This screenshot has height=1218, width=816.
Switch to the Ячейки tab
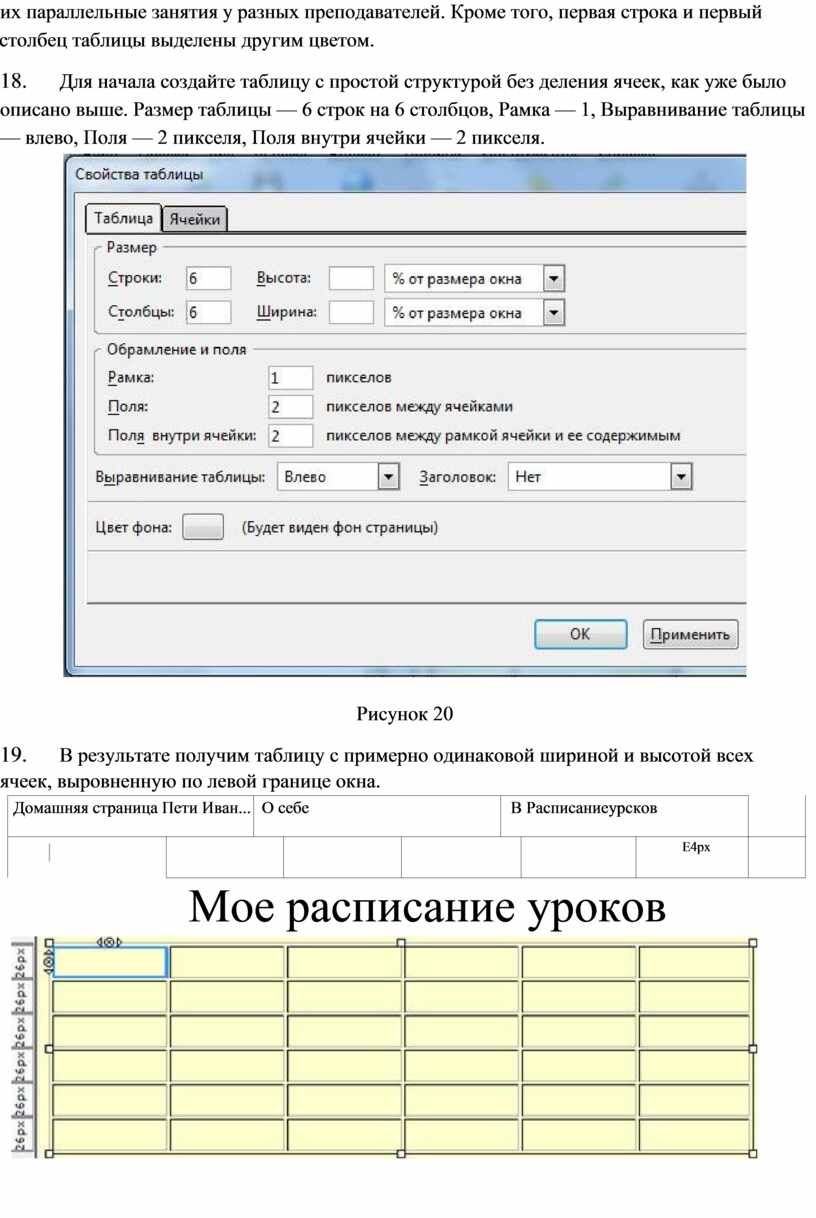point(195,218)
